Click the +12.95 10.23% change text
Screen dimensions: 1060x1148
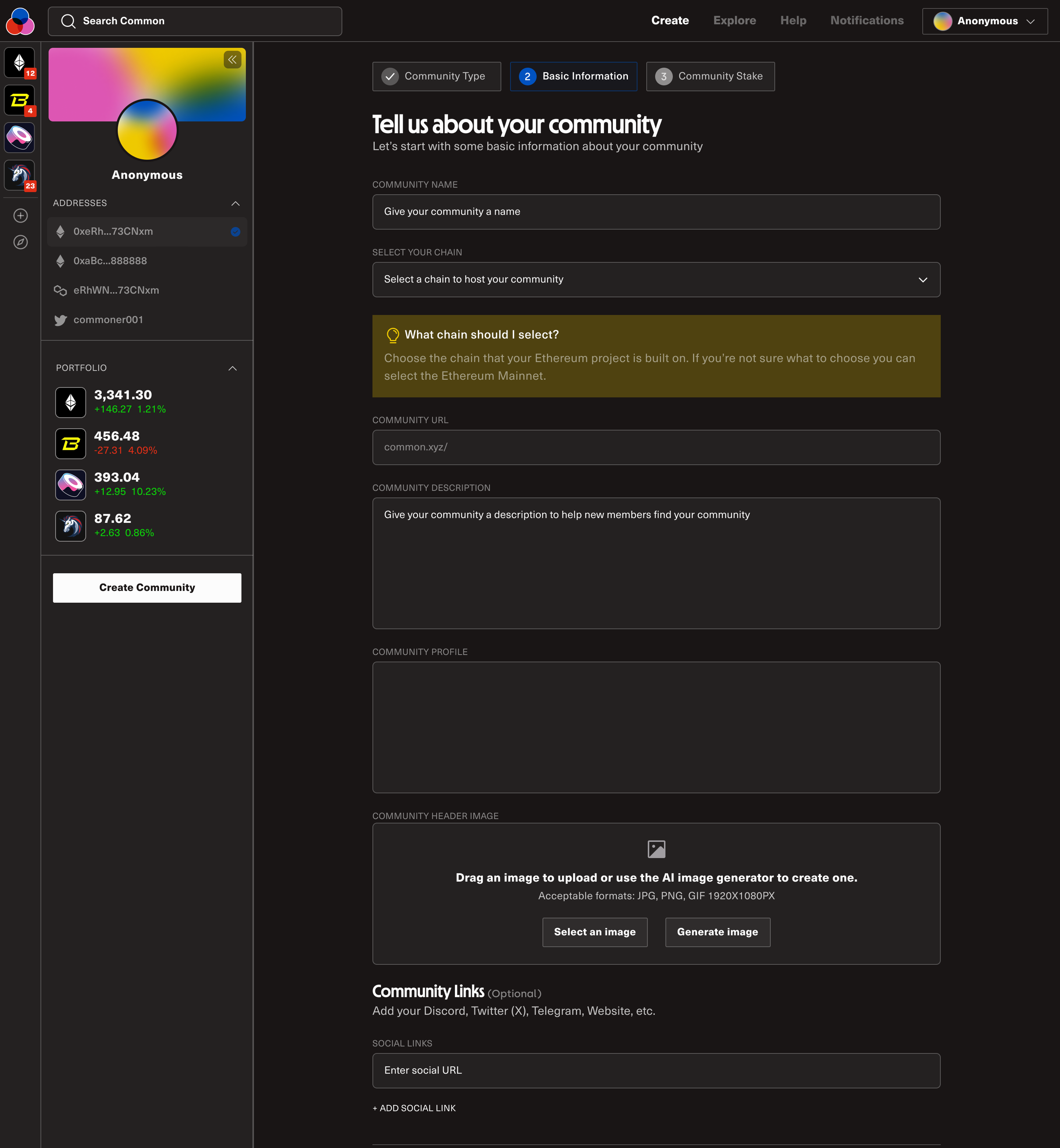point(130,492)
